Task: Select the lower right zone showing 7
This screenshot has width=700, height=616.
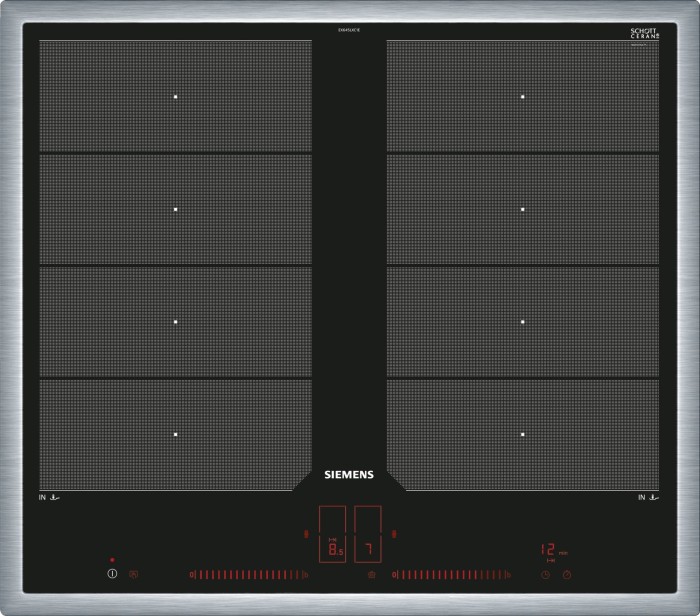Action: [x=368, y=549]
